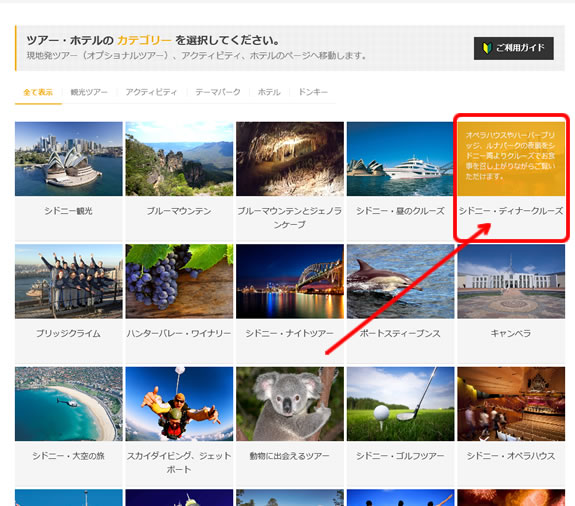
Task: Open the シドニー・オペラハウス link
Action: [511, 456]
